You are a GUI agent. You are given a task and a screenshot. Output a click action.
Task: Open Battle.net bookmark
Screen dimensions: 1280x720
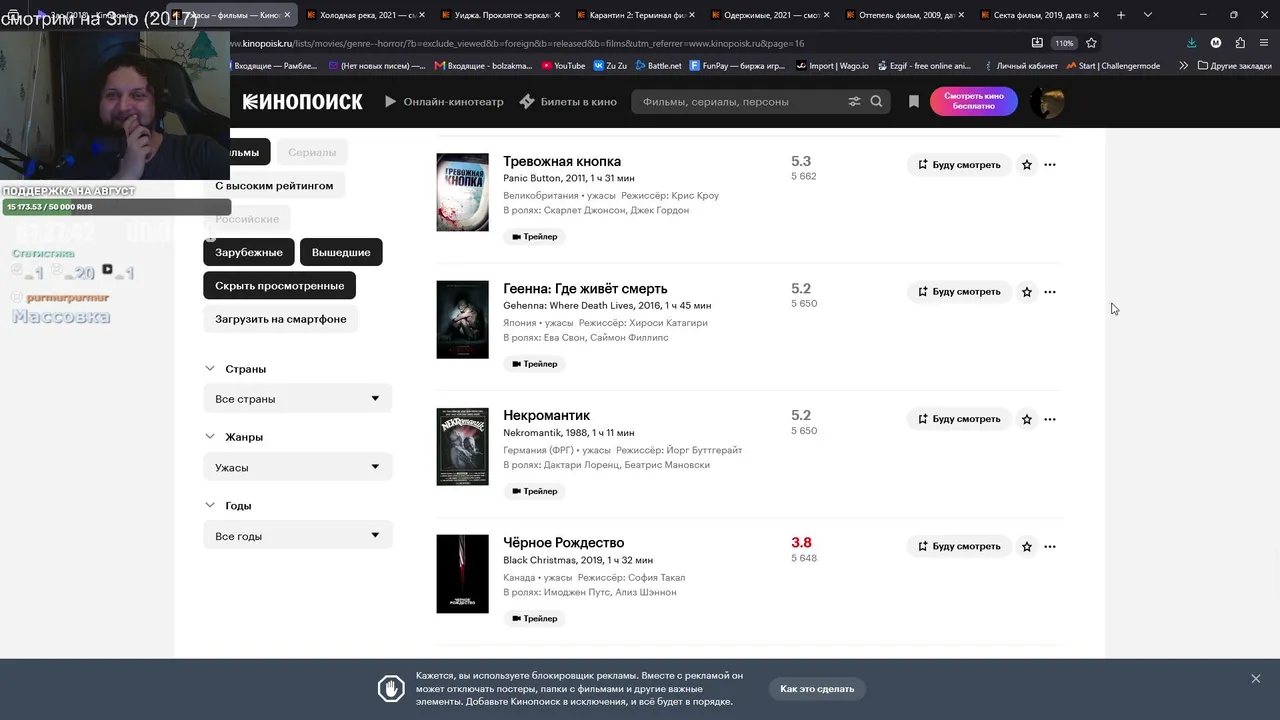tap(658, 66)
